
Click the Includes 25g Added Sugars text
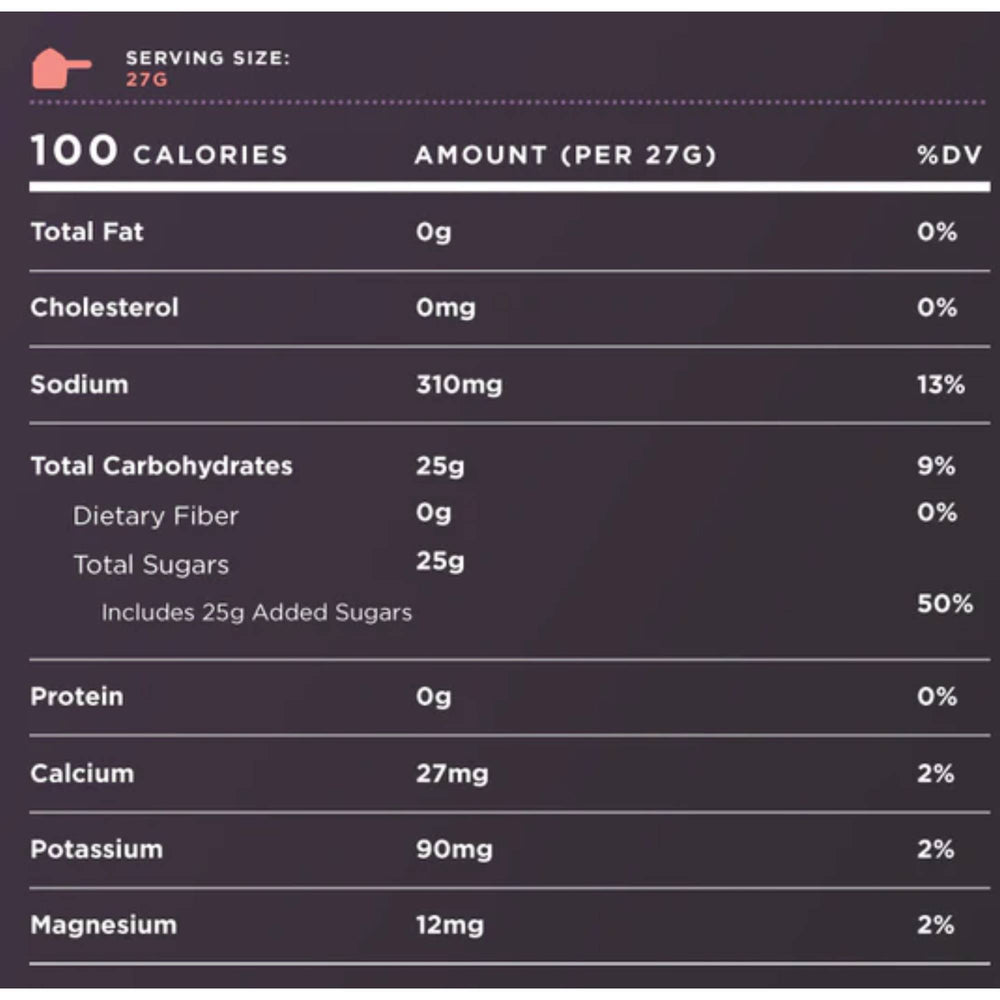click(256, 612)
